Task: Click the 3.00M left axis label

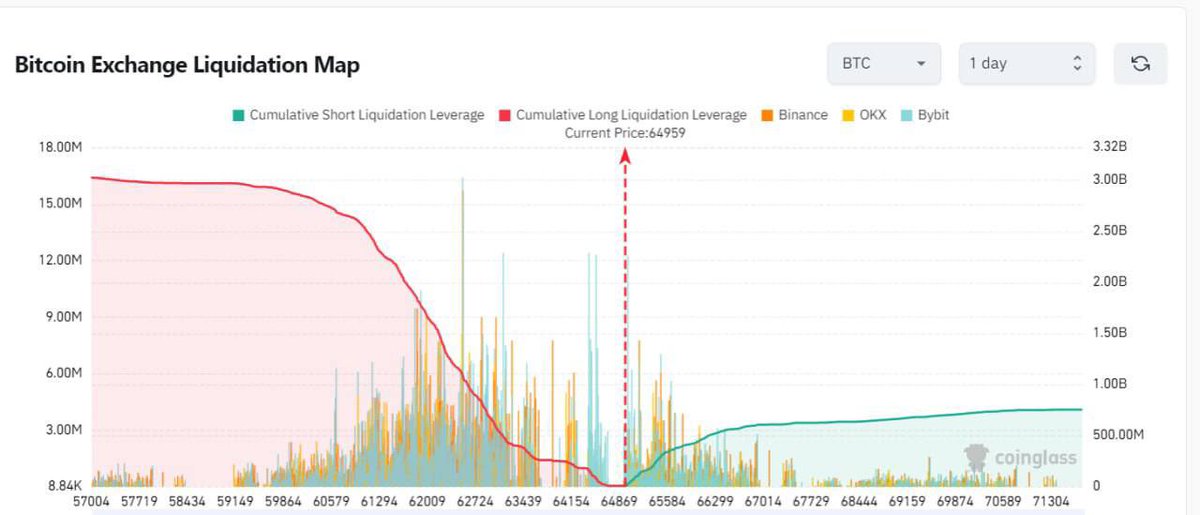Action: [x=64, y=430]
